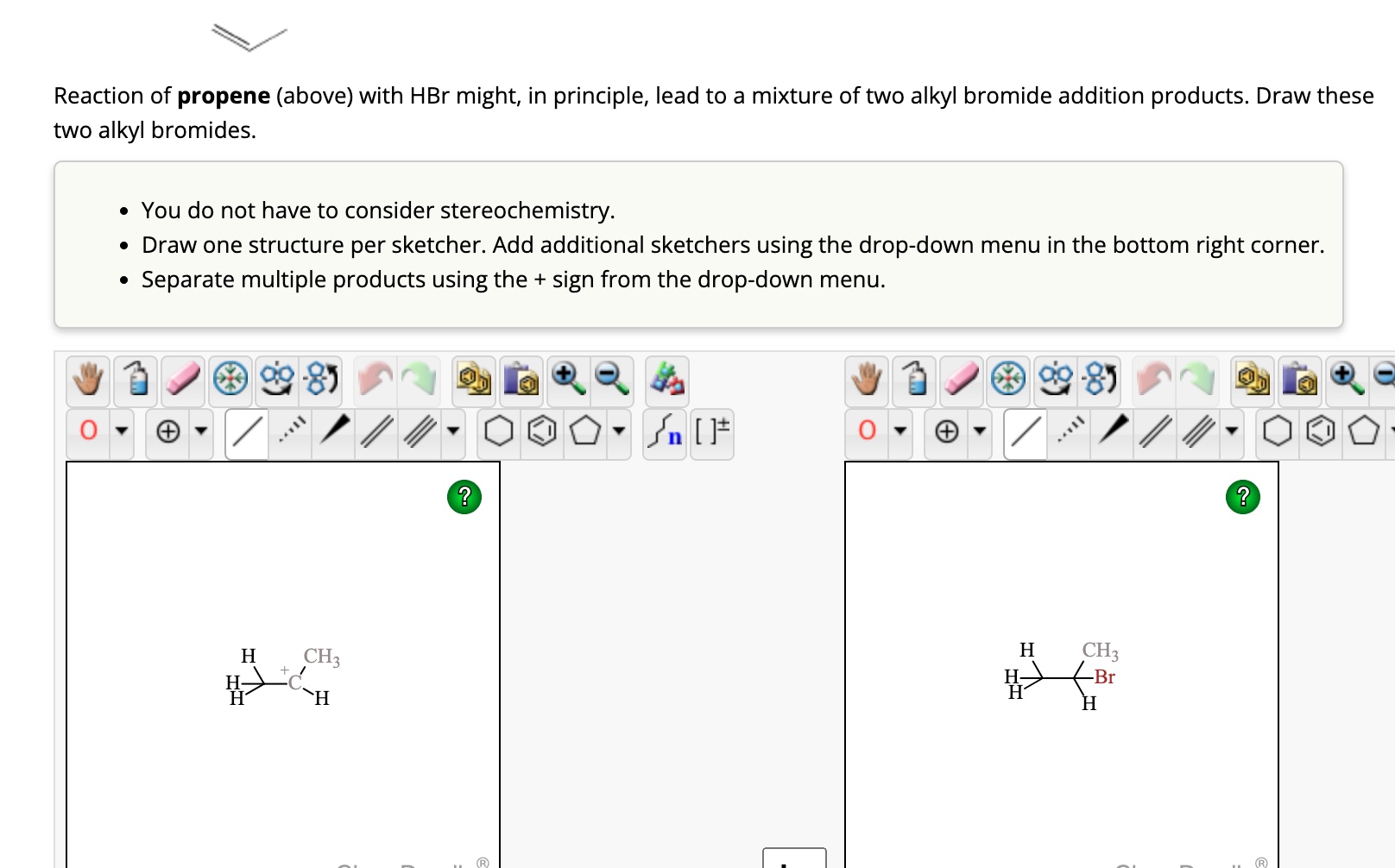Select the benzene ring template
Screen dimensions: 1395x868
click(x=542, y=431)
